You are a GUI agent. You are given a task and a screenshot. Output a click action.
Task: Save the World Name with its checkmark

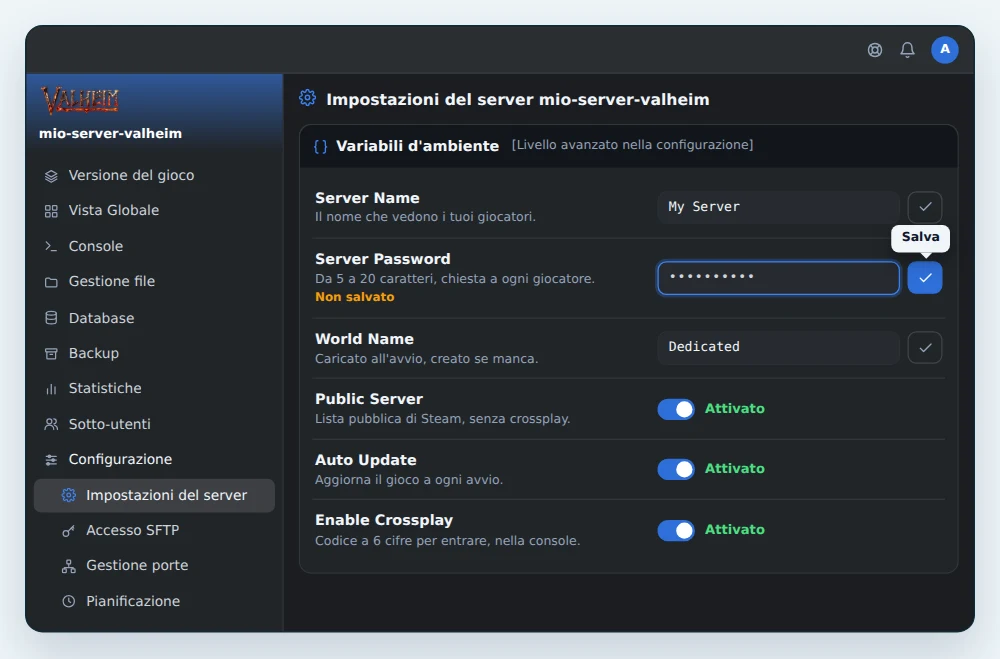[x=925, y=348]
